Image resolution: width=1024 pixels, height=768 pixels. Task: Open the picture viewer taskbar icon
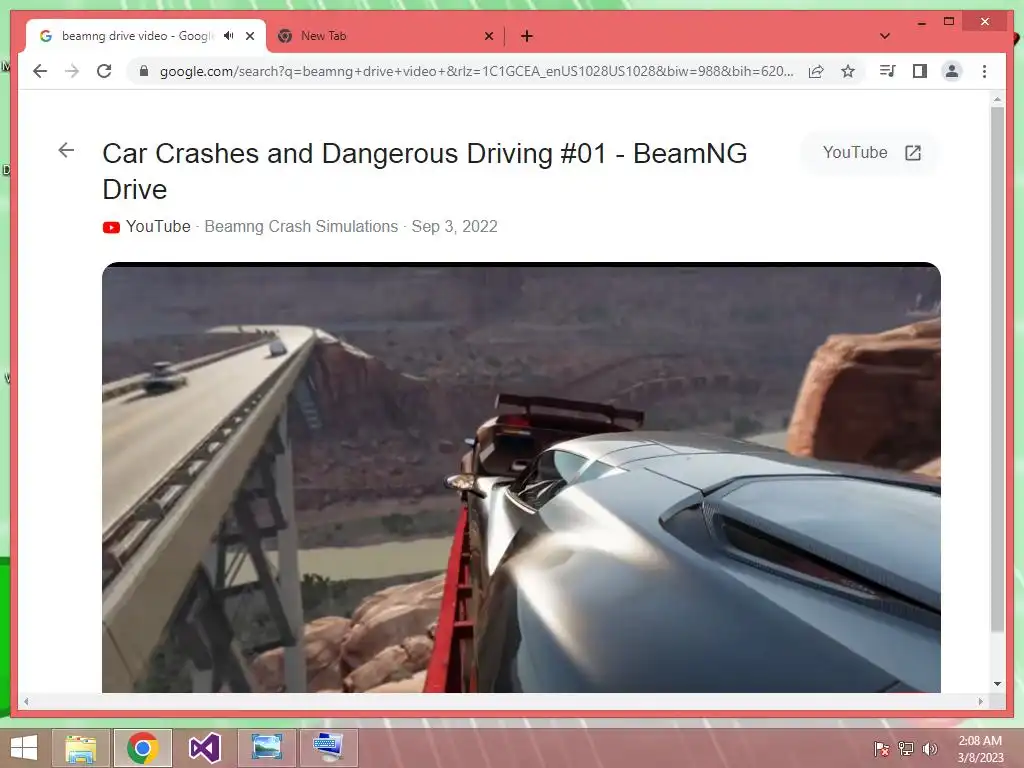(266, 748)
